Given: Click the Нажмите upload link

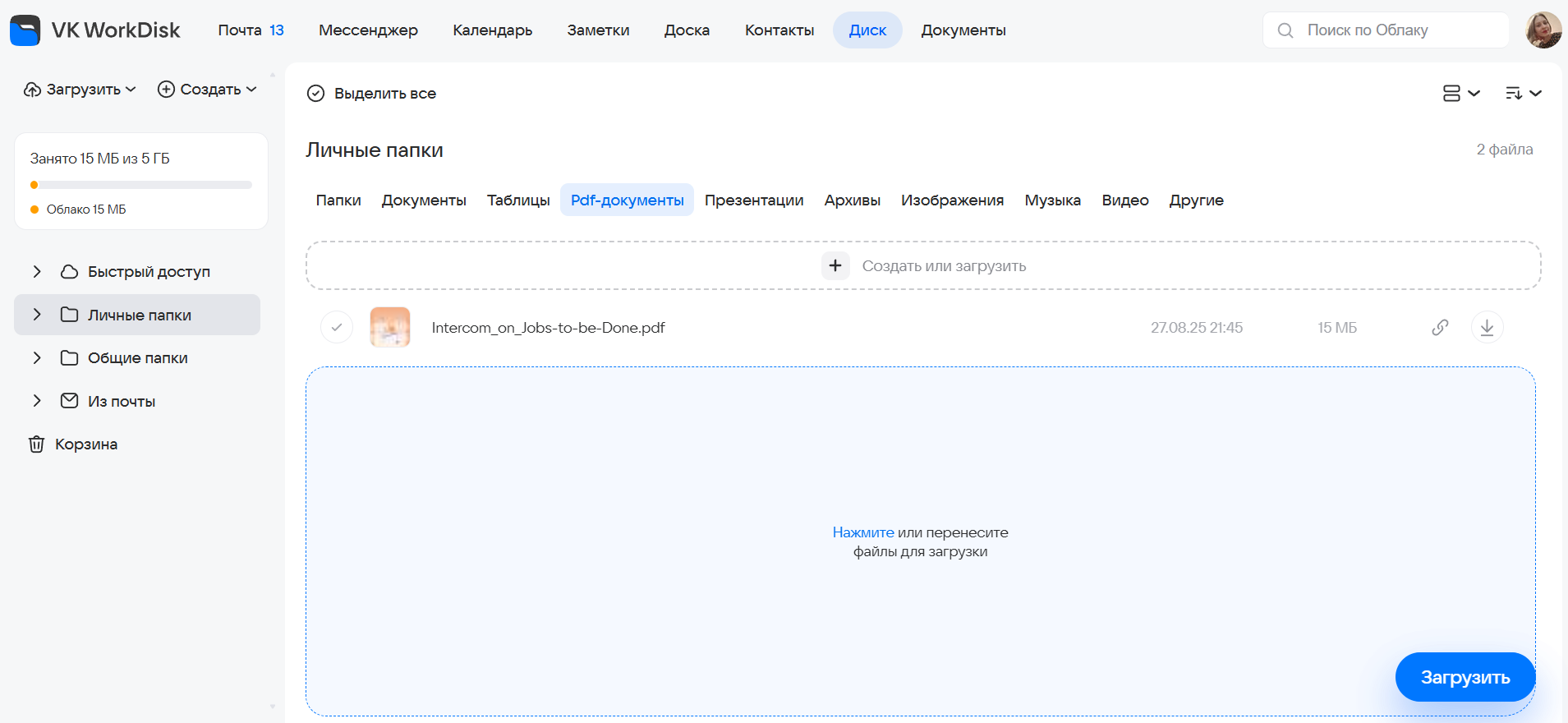Looking at the screenshot, I should tap(863, 532).
